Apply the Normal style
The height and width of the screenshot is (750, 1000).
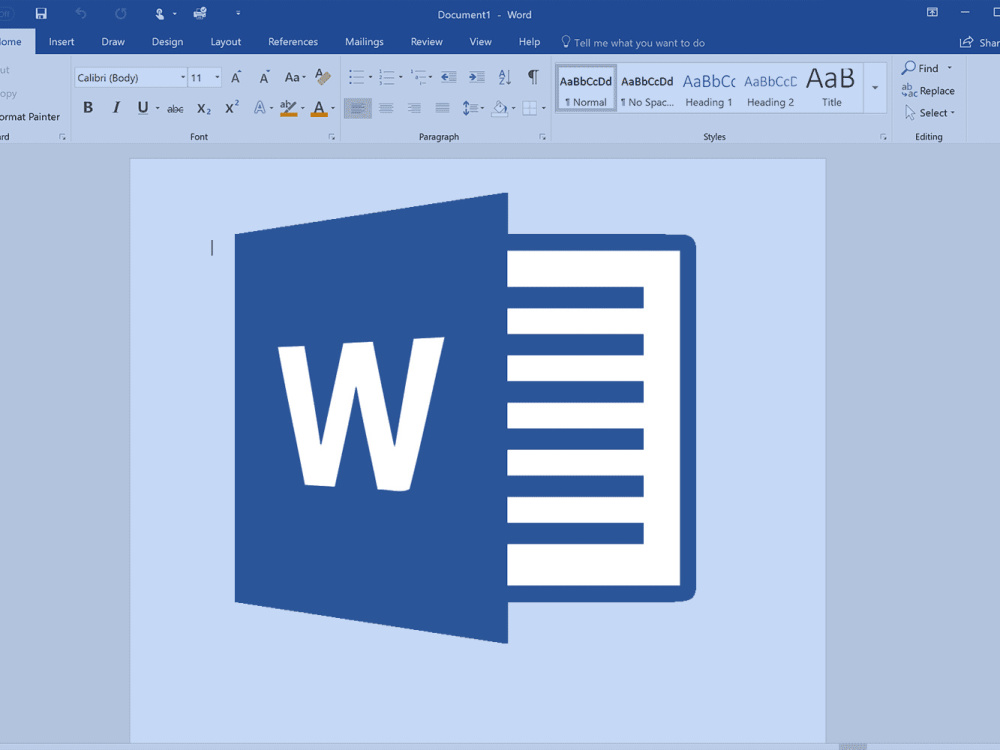click(586, 88)
